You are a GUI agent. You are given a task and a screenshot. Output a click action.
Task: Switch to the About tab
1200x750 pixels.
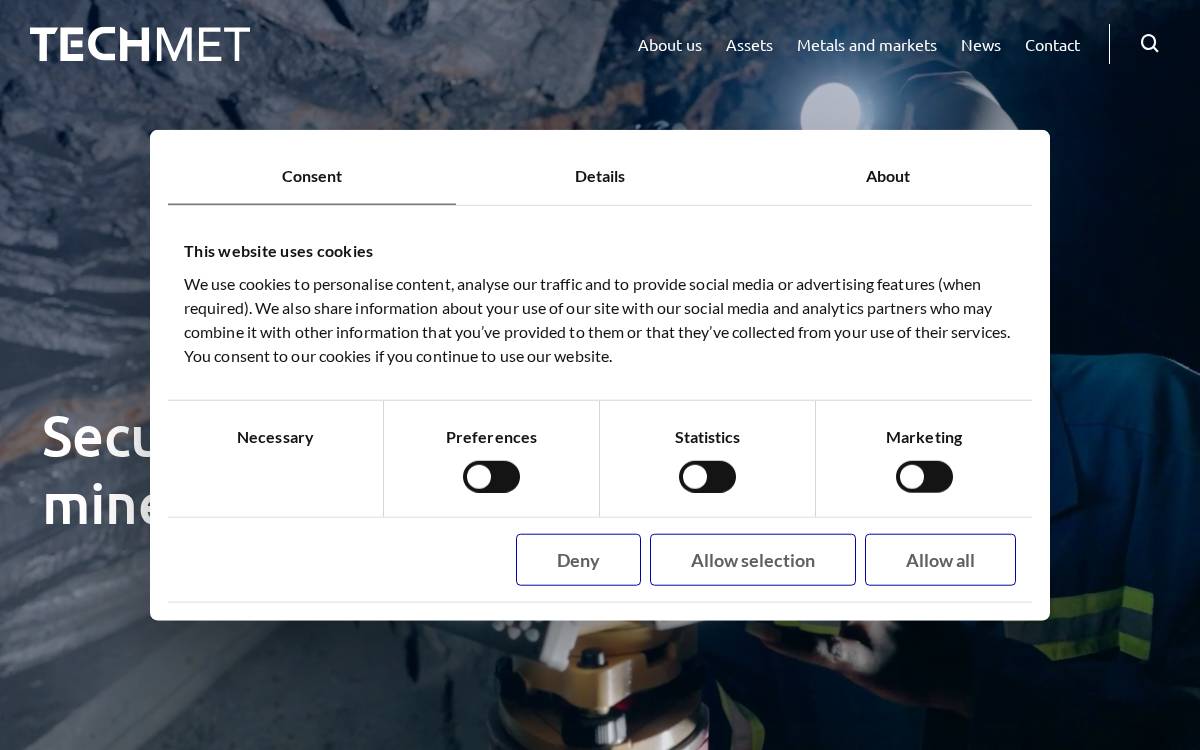tap(888, 176)
